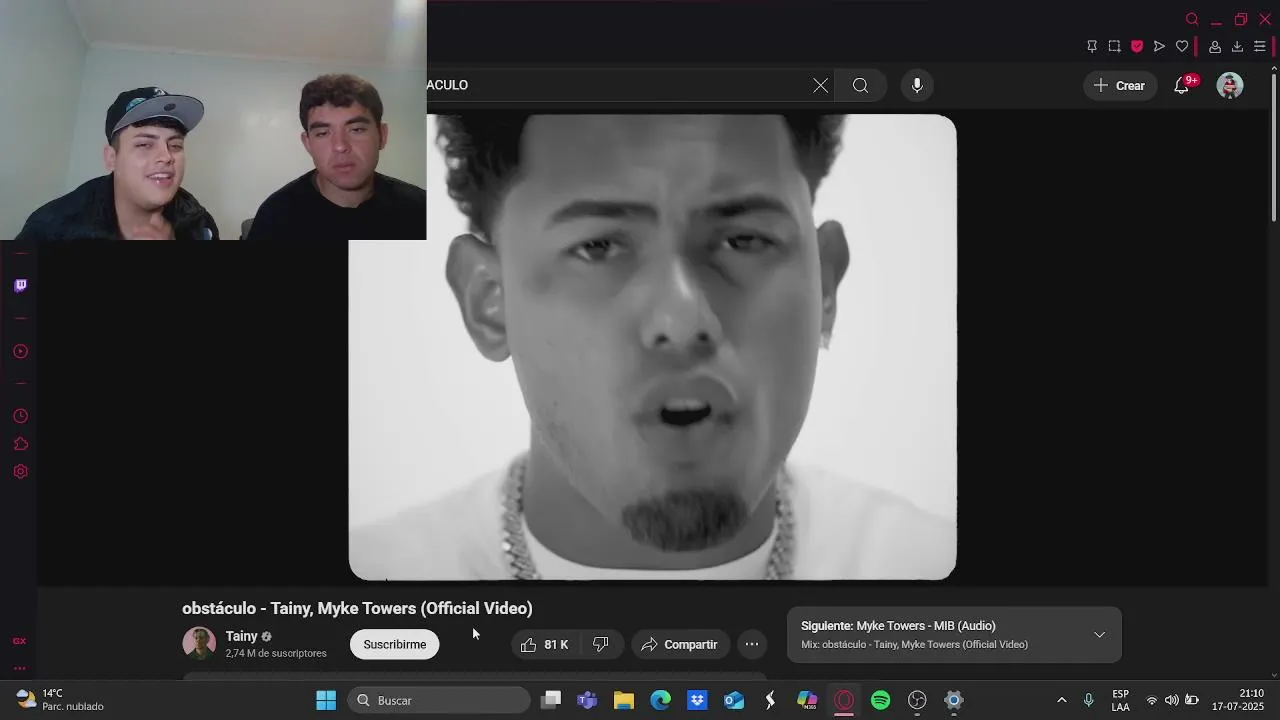Image resolution: width=1280 pixels, height=720 pixels.
Task: Open Extensions cube icon in sidebar
Action: pyautogui.click(x=20, y=444)
